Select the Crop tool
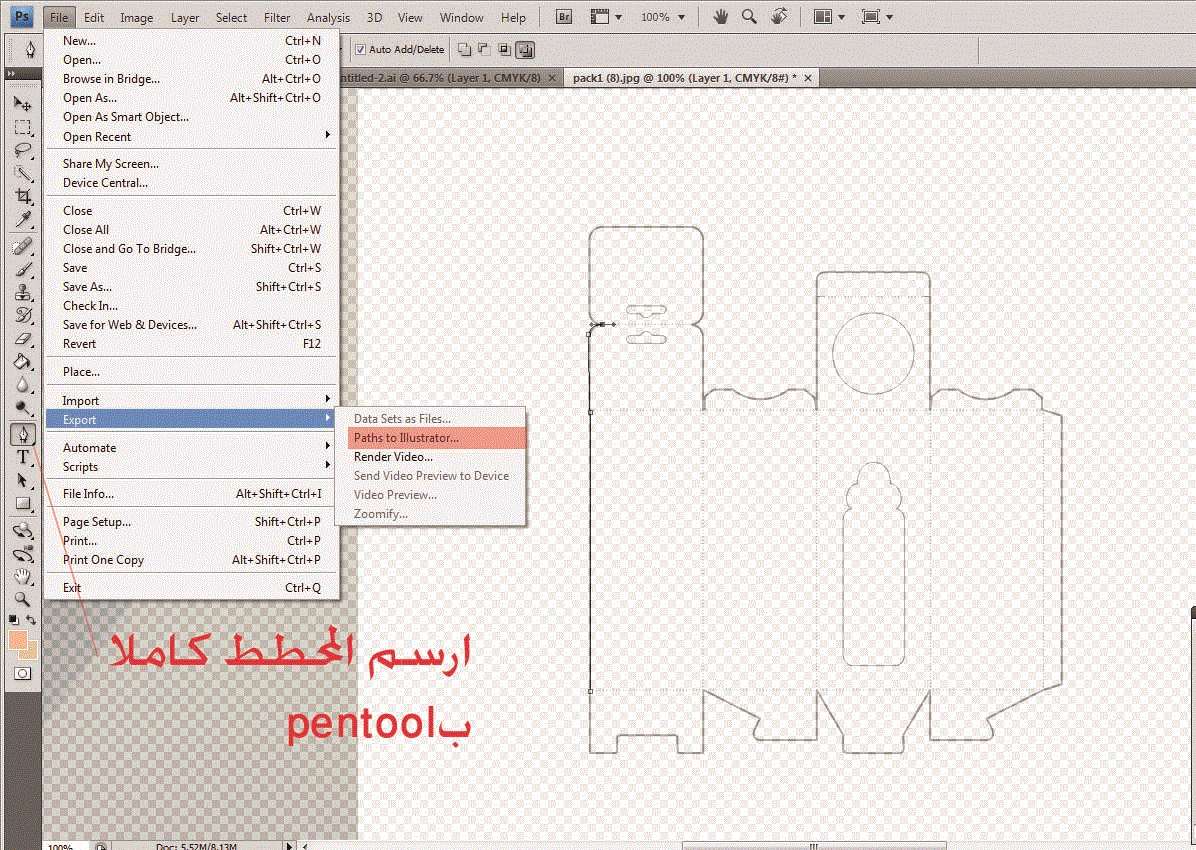The width and height of the screenshot is (1196, 850). click(x=23, y=196)
